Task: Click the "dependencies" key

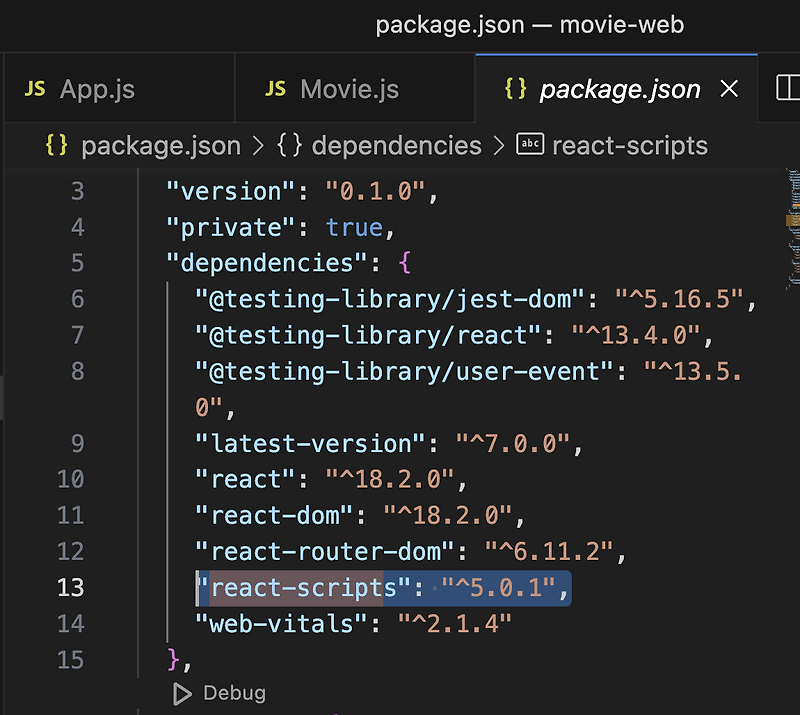Action: tap(267, 263)
